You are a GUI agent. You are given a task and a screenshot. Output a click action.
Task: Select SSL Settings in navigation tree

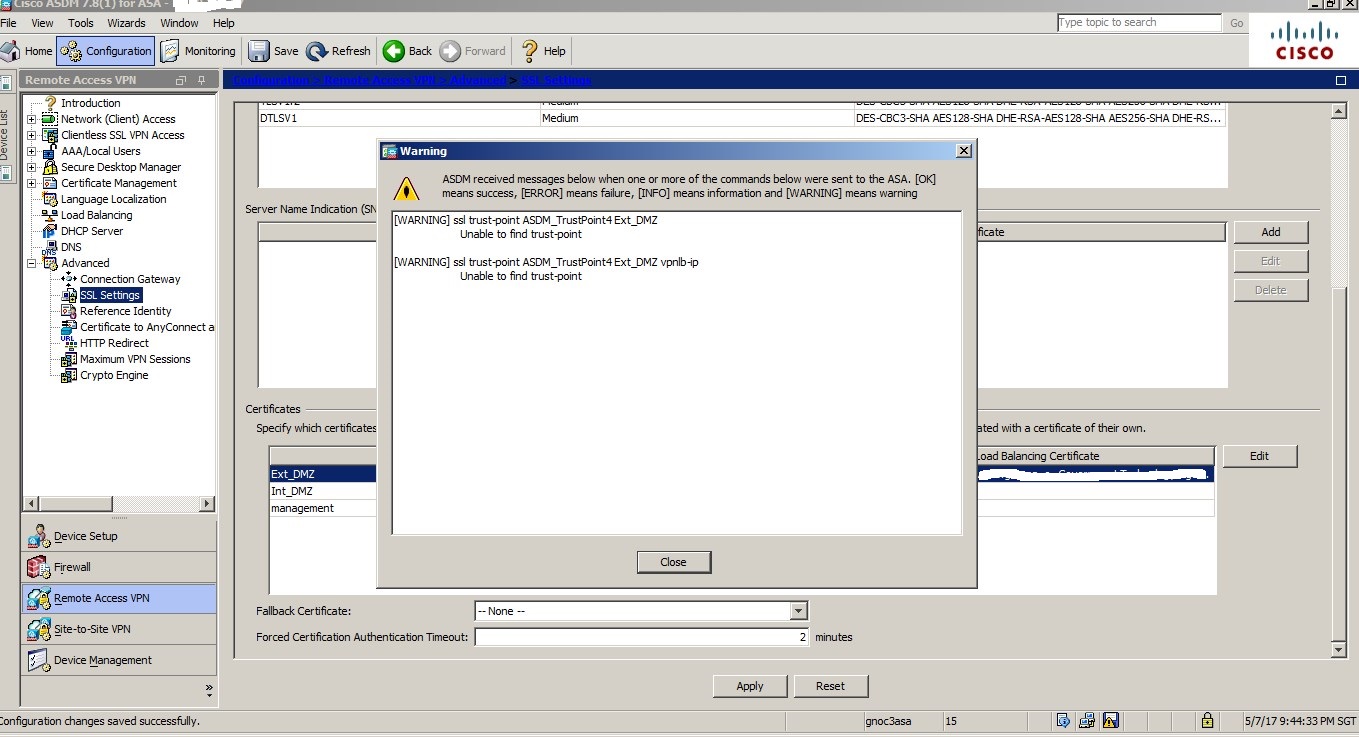coord(110,295)
